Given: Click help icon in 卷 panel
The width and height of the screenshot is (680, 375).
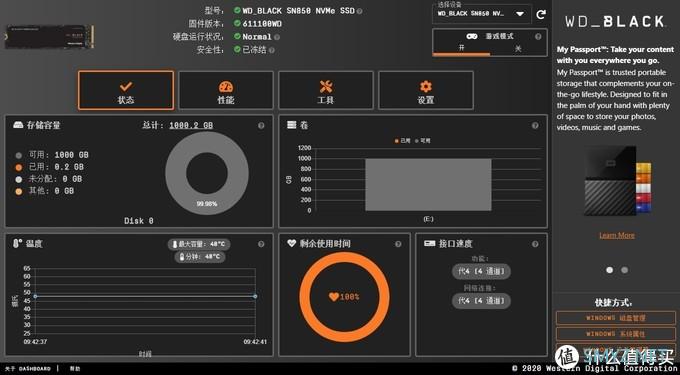Looking at the screenshot, I should click(x=535, y=125).
